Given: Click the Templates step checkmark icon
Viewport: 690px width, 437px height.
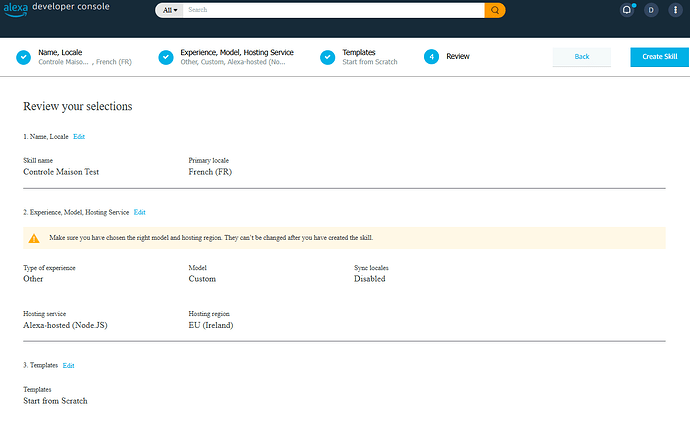Looking at the screenshot, I should point(327,57).
